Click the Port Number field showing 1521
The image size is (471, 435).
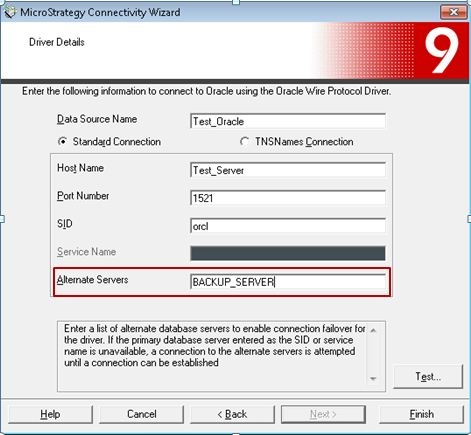288,198
